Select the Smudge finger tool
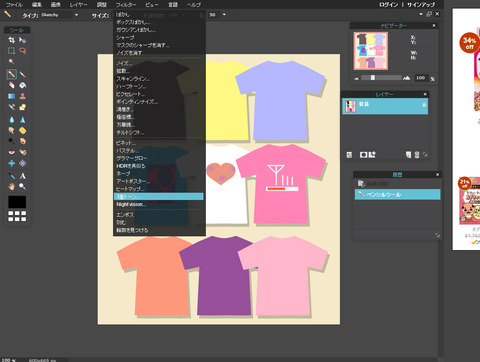The width and height of the screenshot is (480, 362). pyautogui.click(x=12, y=130)
